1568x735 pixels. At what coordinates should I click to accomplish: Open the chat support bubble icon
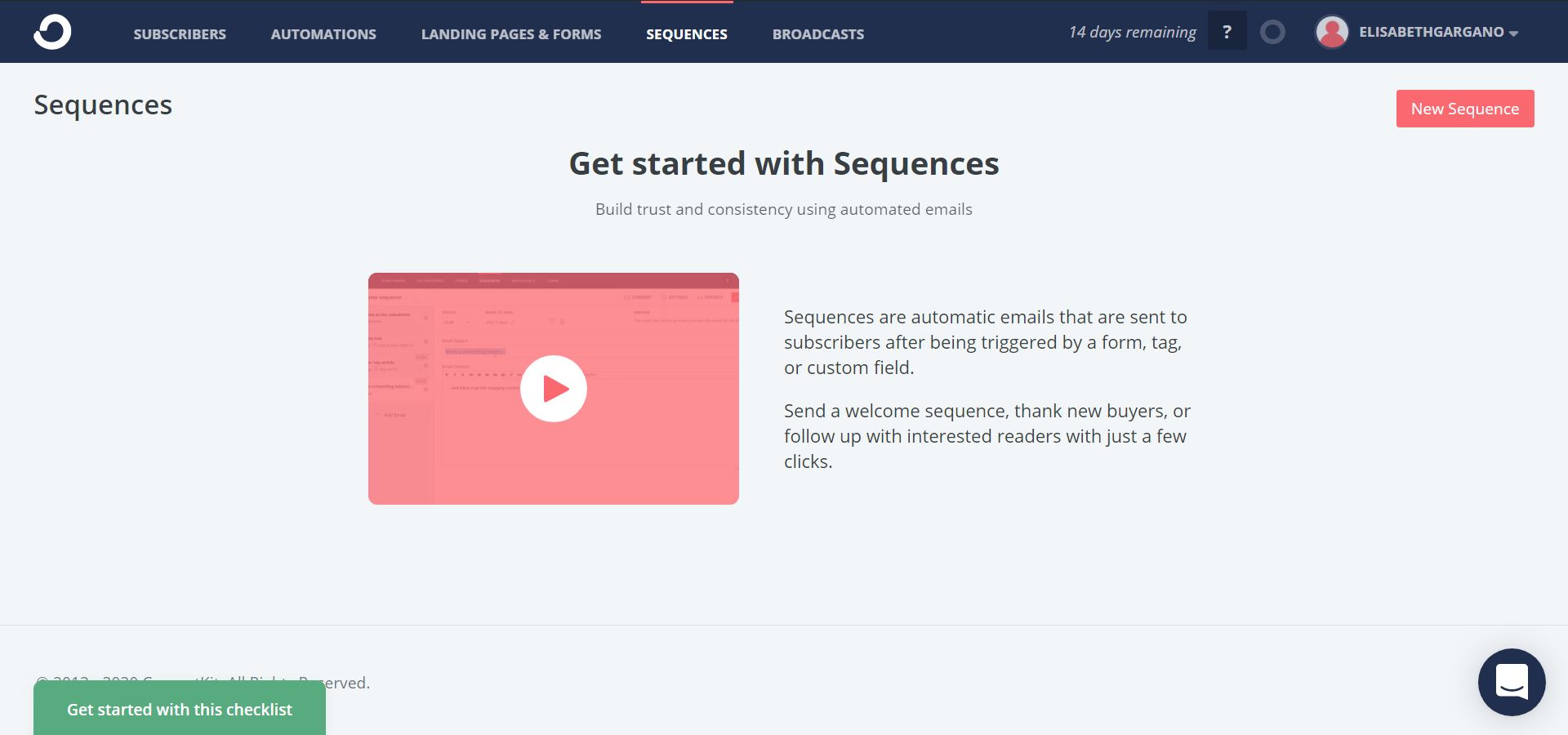coord(1512,682)
